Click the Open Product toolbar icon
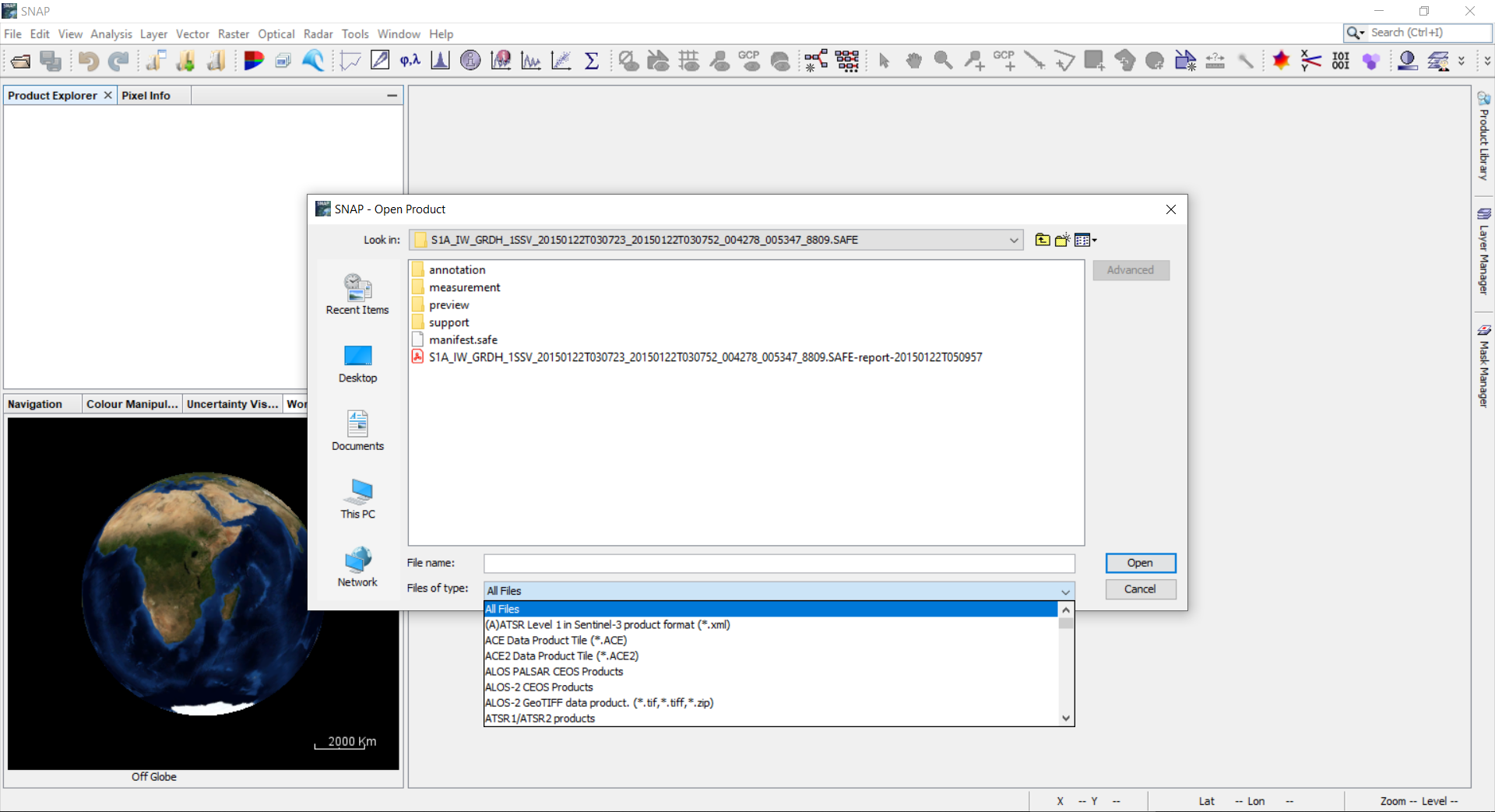Image resolution: width=1495 pixels, height=812 pixels. 21,61
